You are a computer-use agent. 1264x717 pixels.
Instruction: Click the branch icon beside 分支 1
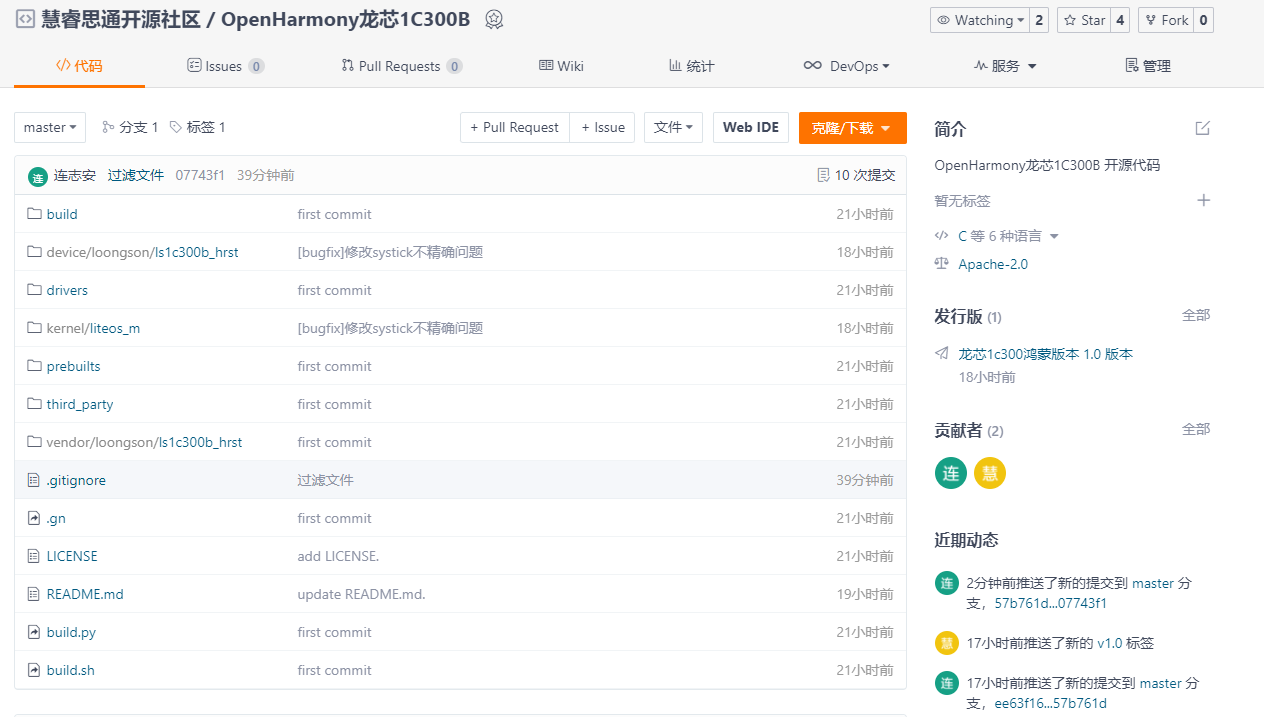coord(108,127)
